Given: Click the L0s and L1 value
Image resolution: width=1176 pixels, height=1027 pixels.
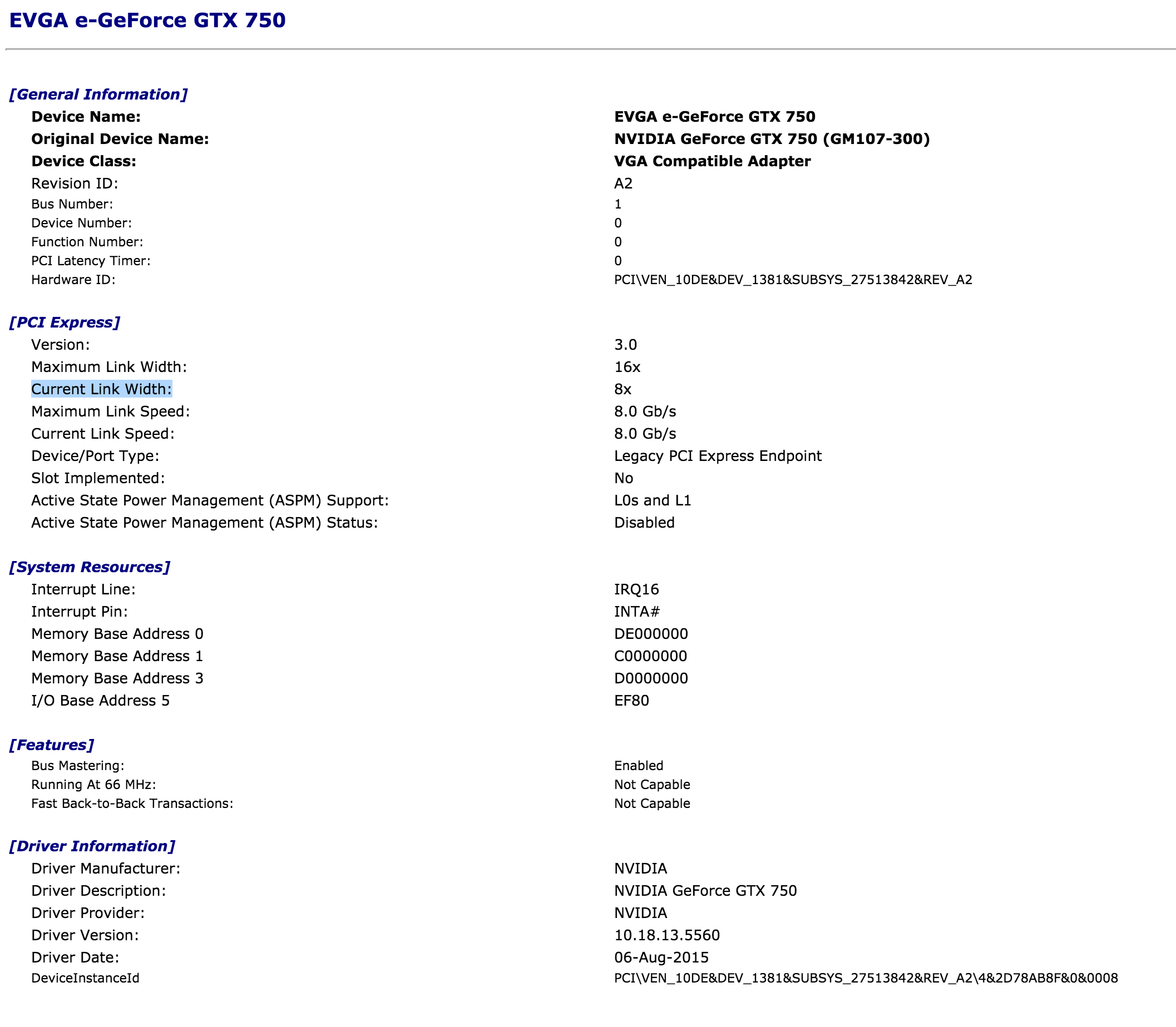Looking at the screenshot, I should tap(653, 500).
